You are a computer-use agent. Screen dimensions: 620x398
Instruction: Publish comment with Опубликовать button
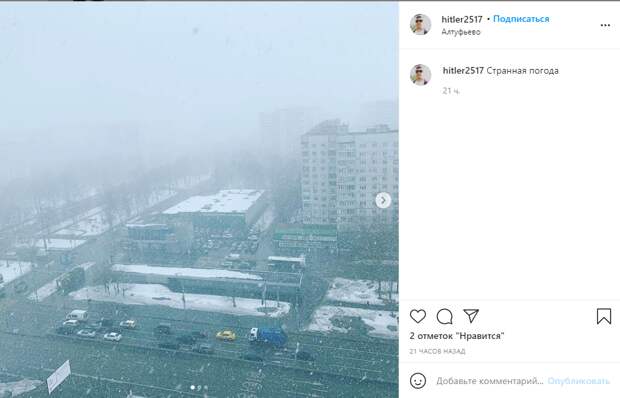pos(578,381)
